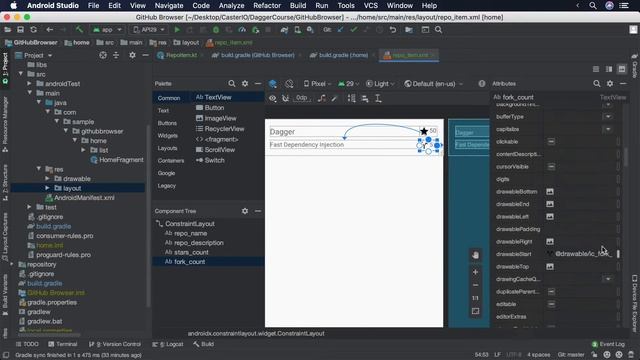The width and height of the screenshot is (640, 360).
Task: Search attributes with magnifier icon
Action: point(597,84)
